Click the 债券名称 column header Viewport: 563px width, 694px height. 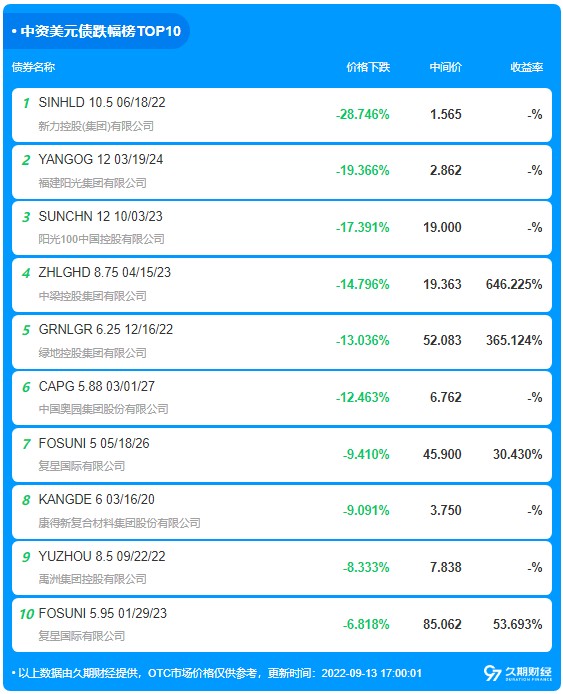[x=33, y=67]
